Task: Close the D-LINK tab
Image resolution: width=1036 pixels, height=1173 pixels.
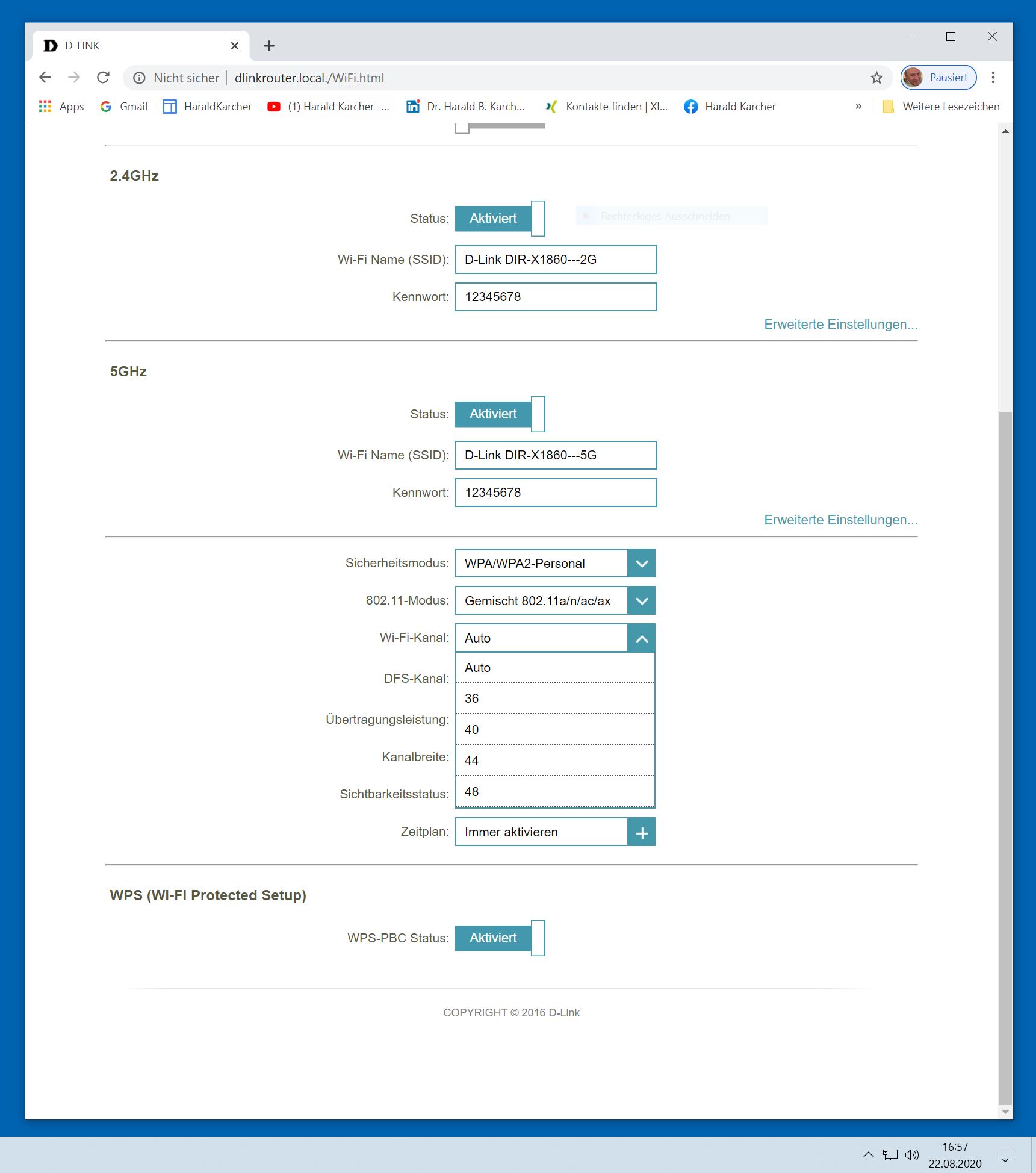Action: (x=235, y=46)
